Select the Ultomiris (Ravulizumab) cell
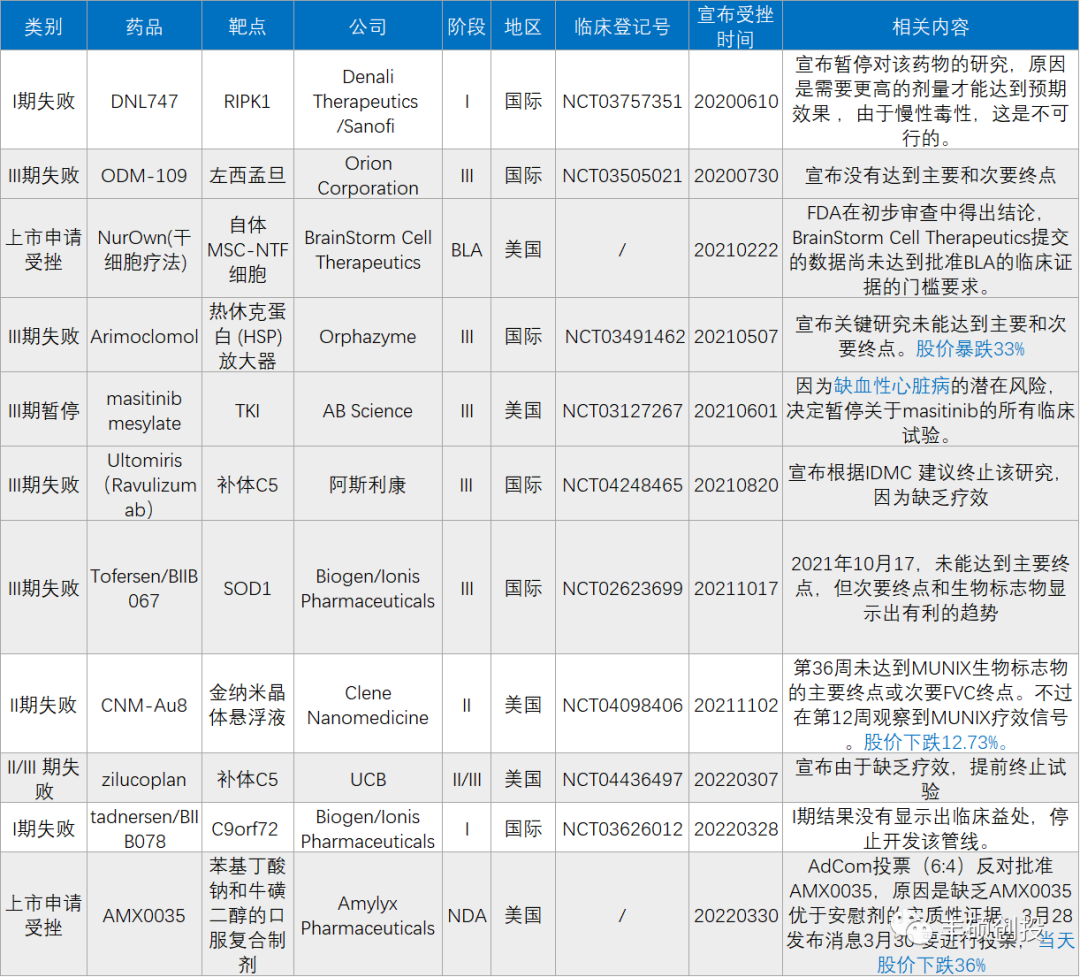The height and width of the screenshot is (977, 1080). [x=145, y=484]
